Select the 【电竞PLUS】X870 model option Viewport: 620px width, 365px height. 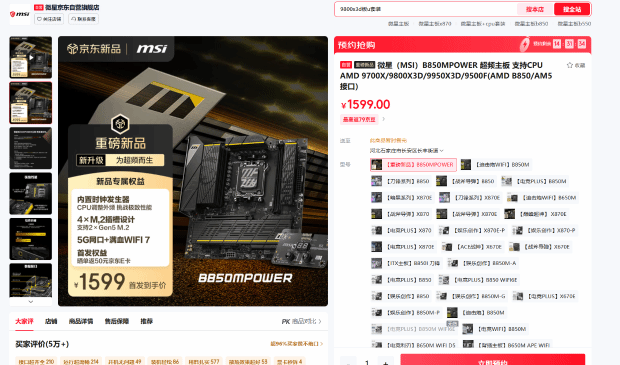tap(402, 230)
